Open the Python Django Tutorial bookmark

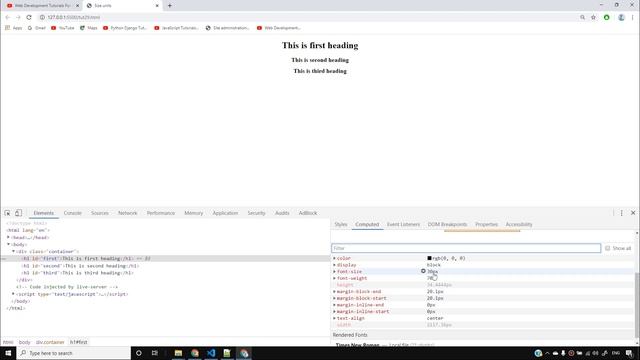[125, 28]
